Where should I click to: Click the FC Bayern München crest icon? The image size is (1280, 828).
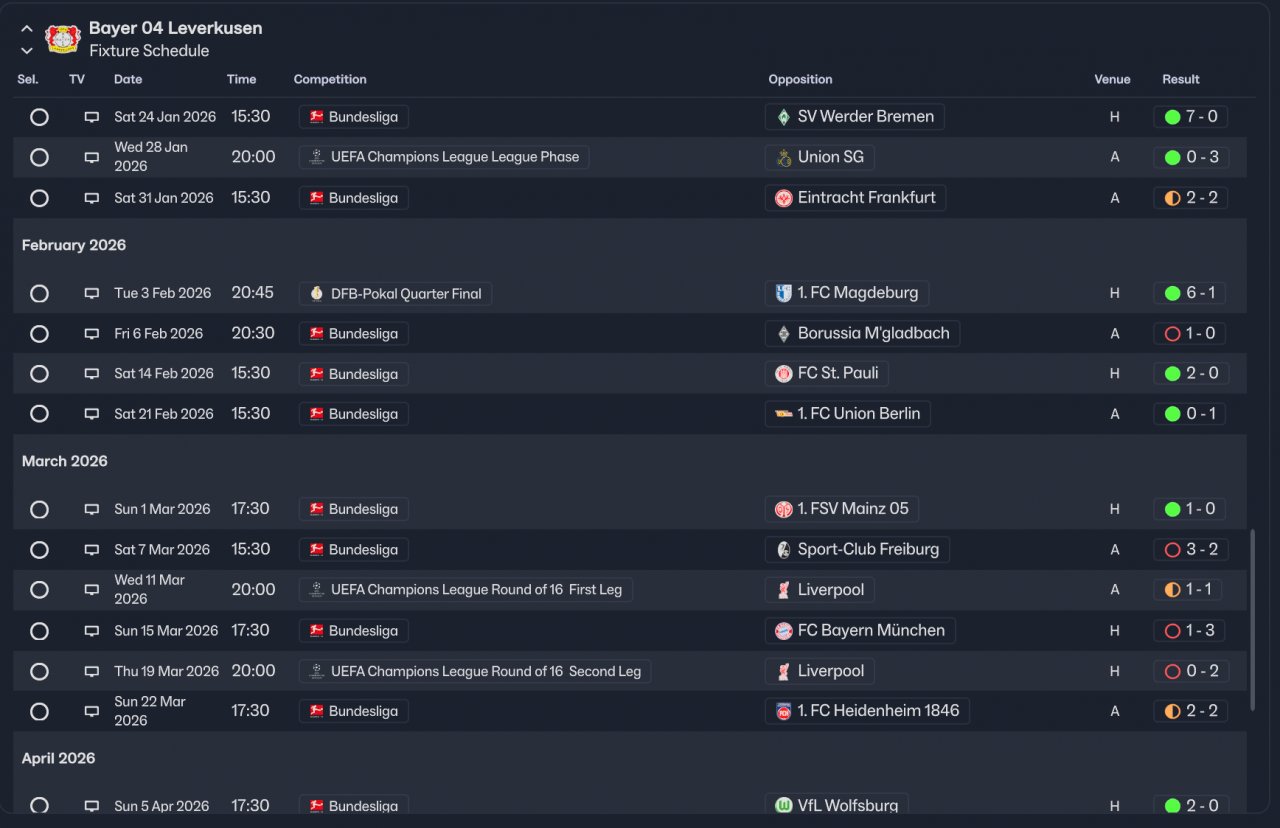pyautogui.click(x=784, y=631)
